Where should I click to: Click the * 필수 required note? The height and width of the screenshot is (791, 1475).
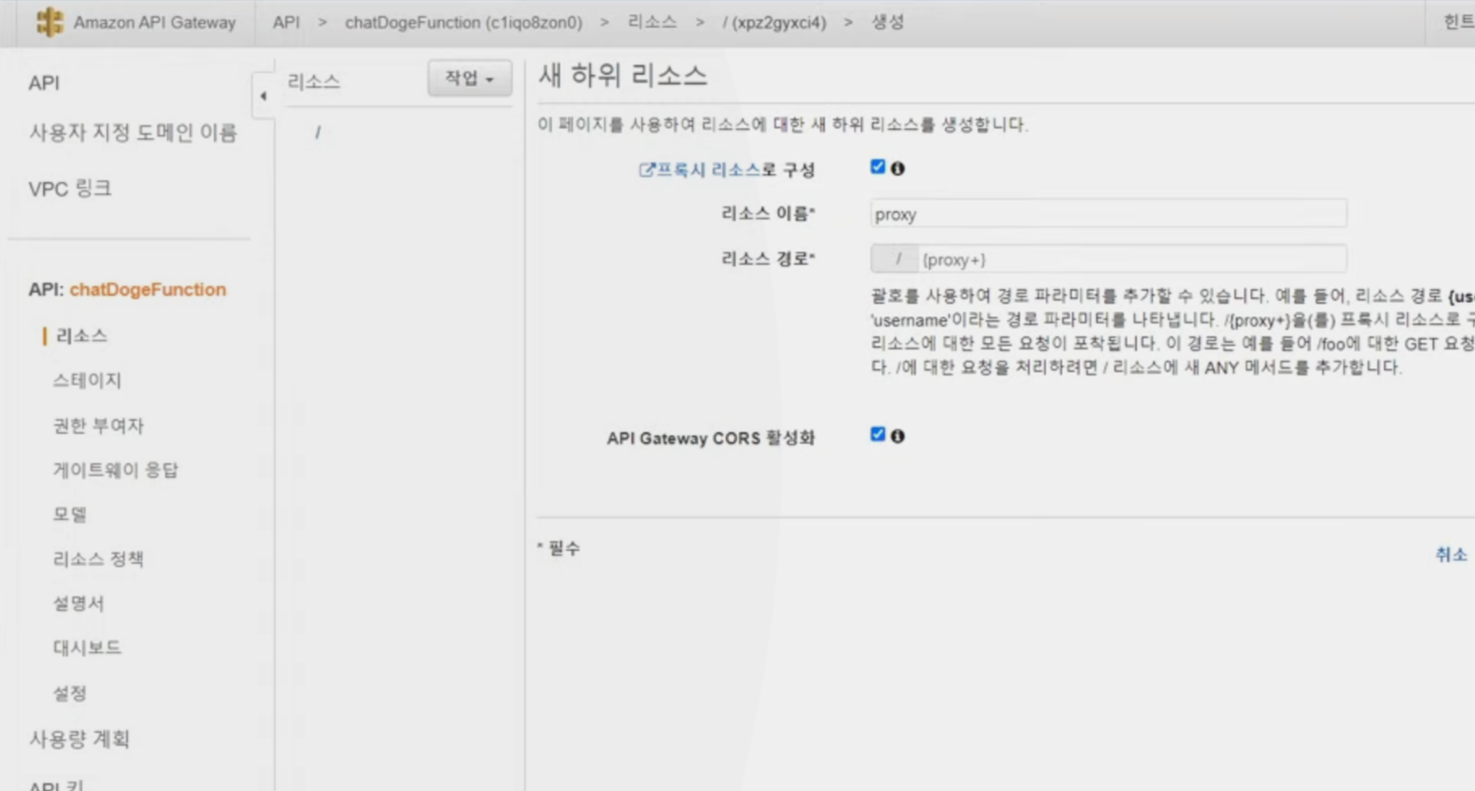click(x=559, y=549)
